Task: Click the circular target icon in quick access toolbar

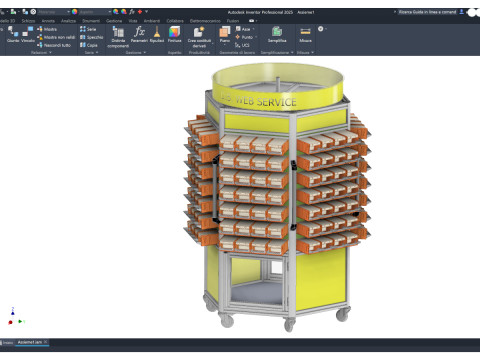Action: [x=33, y=12]
